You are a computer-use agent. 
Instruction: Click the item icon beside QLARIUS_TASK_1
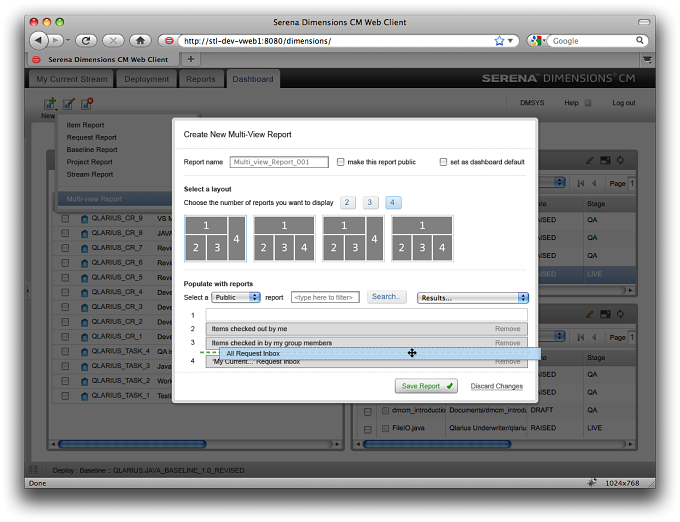(85, 396)
